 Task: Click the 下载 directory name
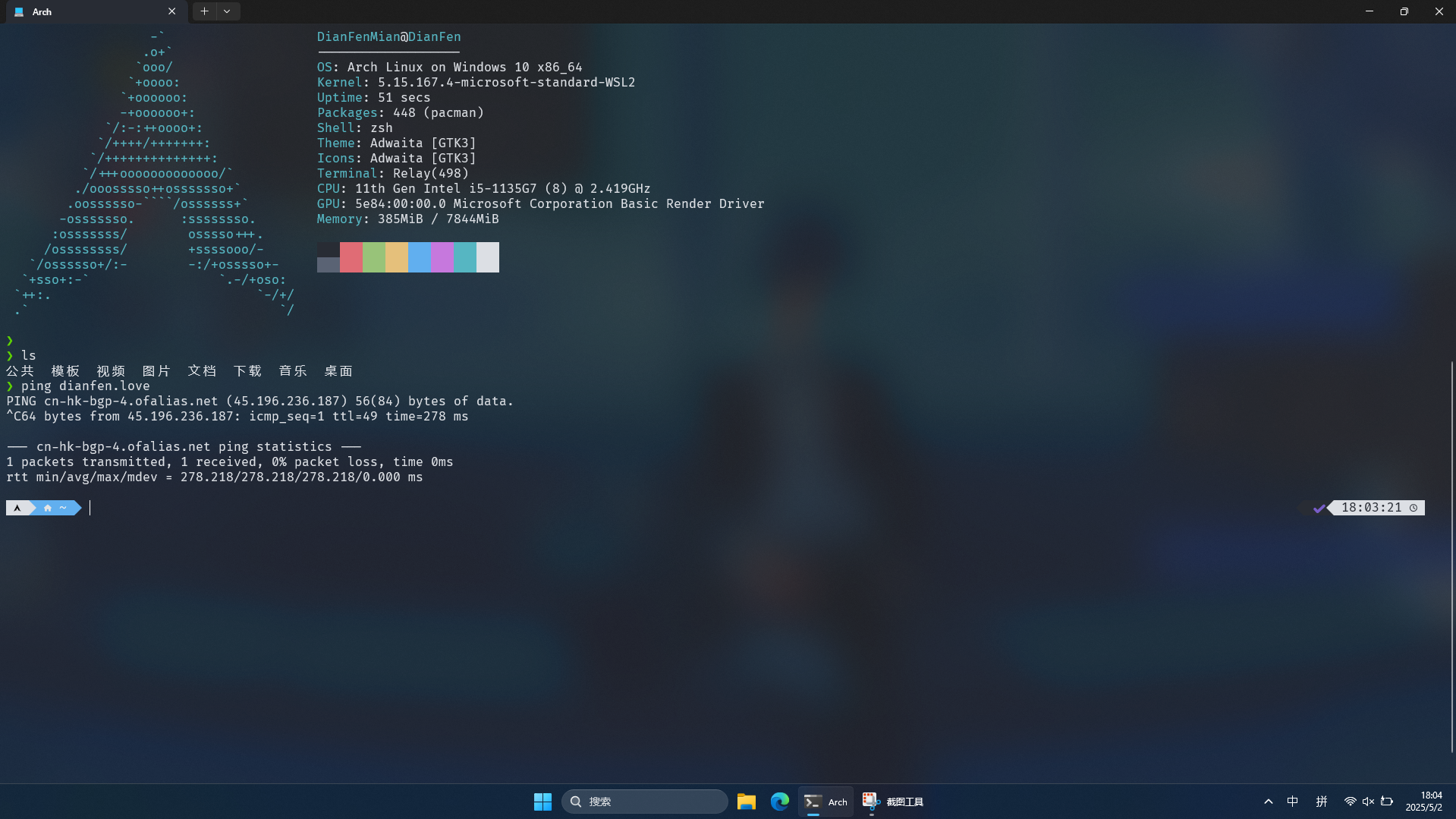(247, 370)
